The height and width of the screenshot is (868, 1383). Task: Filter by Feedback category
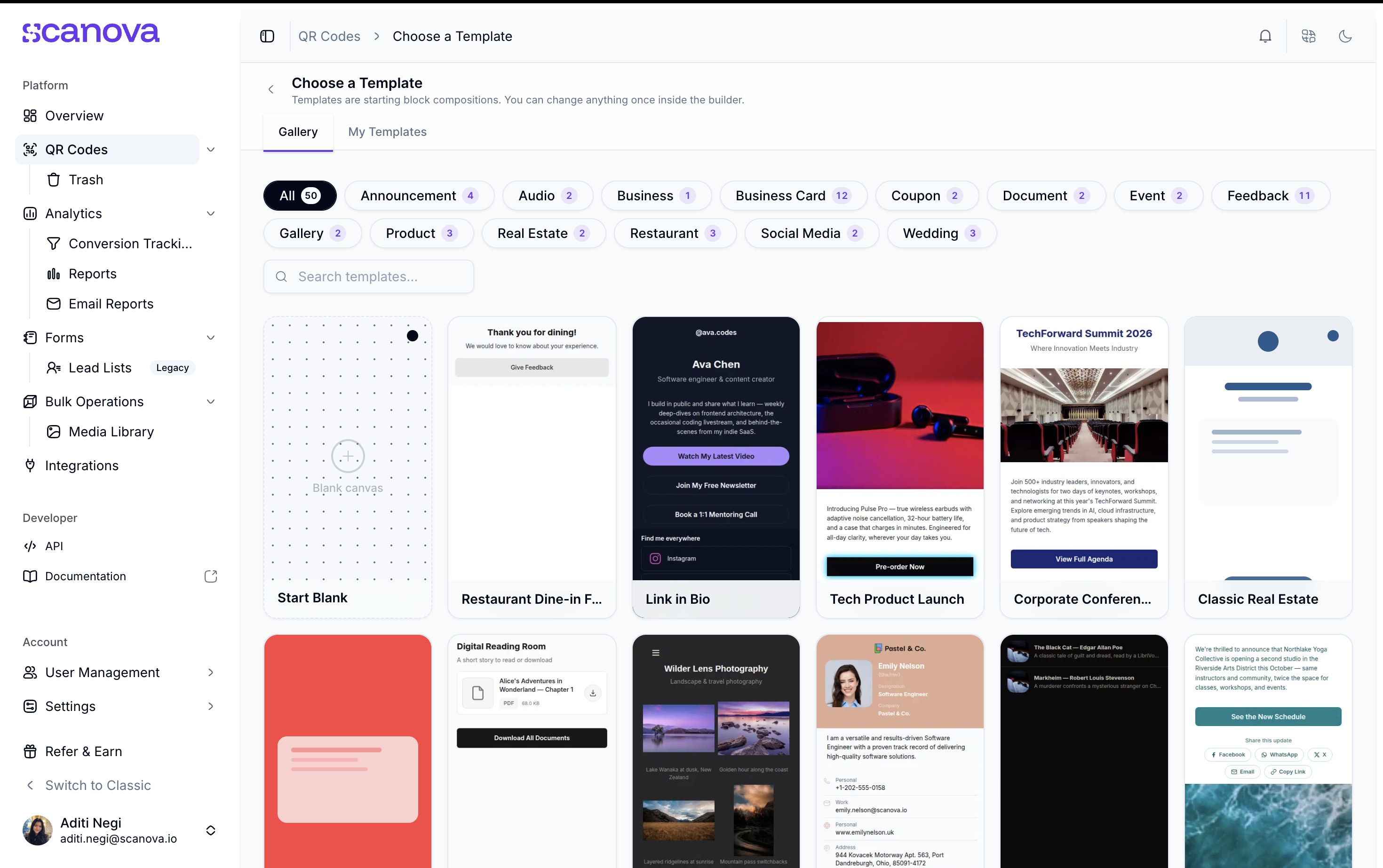click(x=1271, y=196)
